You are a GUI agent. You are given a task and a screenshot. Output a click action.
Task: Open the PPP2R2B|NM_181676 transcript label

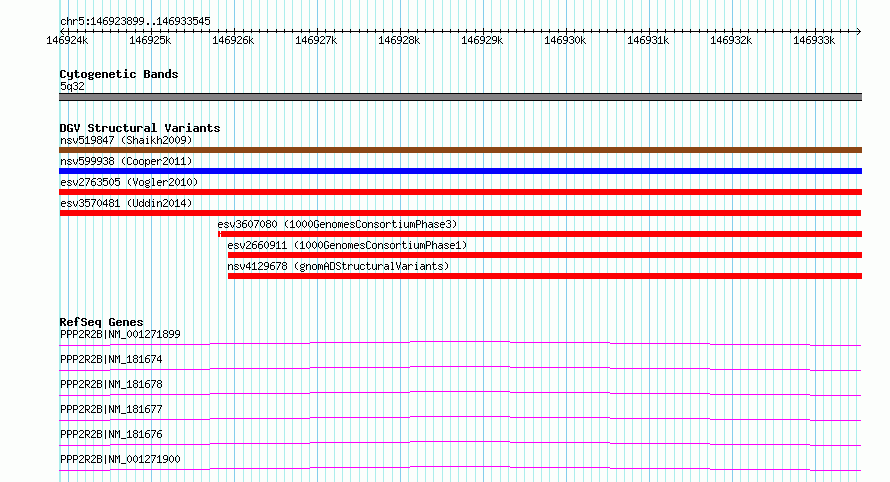tap(111, 434)
